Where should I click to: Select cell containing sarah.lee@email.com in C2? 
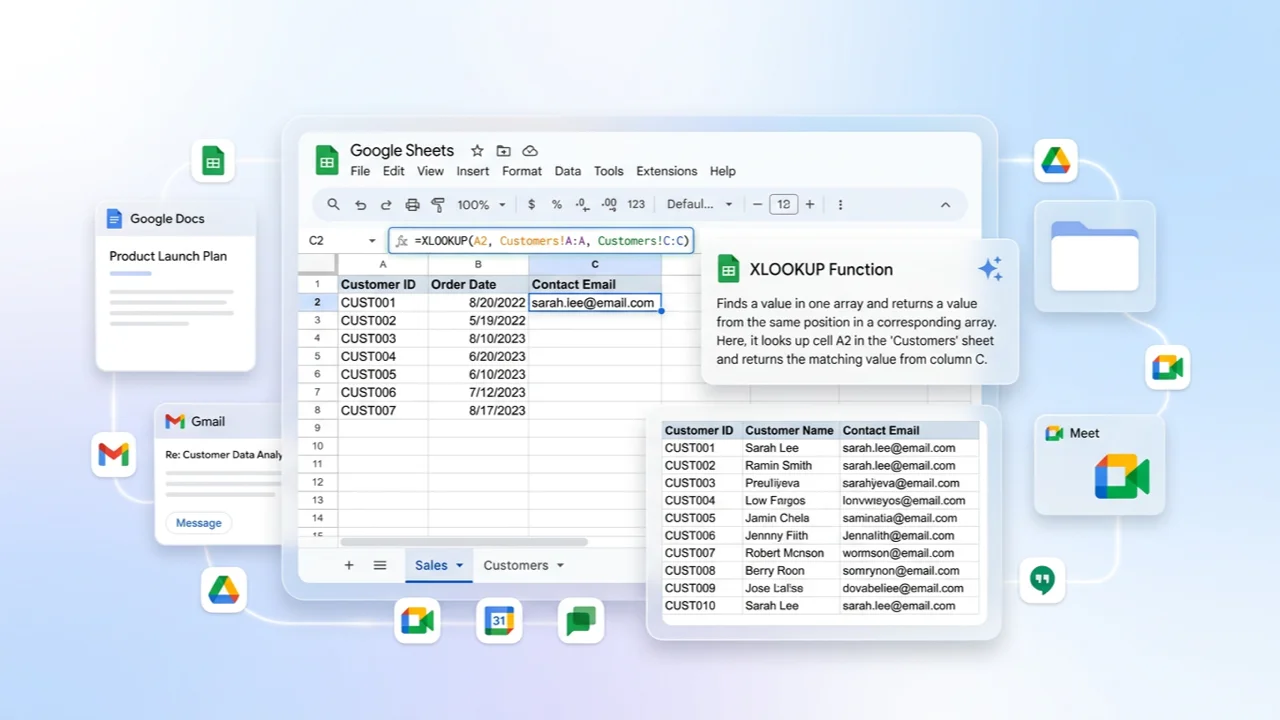595,302
